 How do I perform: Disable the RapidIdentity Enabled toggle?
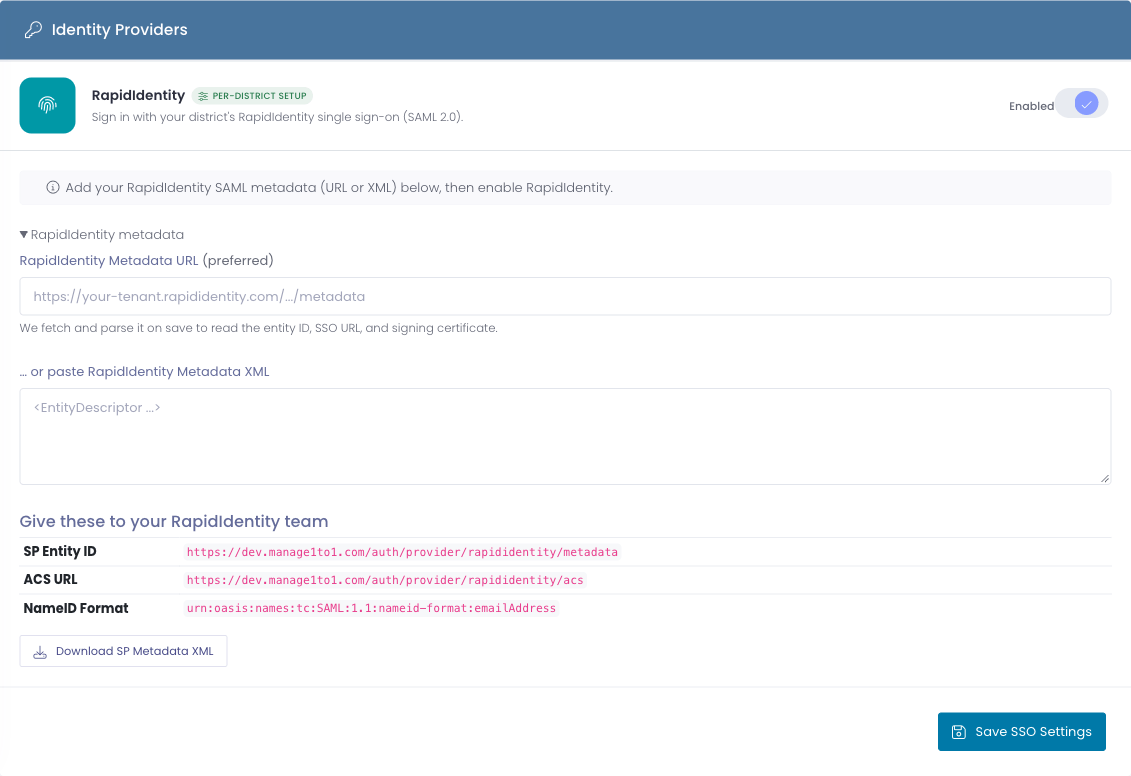1081,103
